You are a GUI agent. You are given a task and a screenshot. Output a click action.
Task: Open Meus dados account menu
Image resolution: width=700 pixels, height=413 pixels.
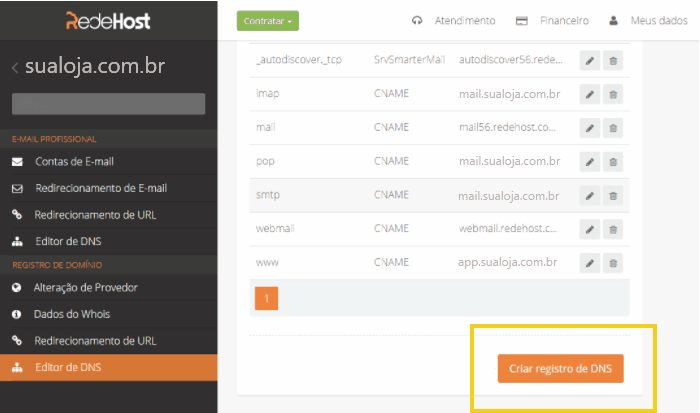tap(648, 20)
